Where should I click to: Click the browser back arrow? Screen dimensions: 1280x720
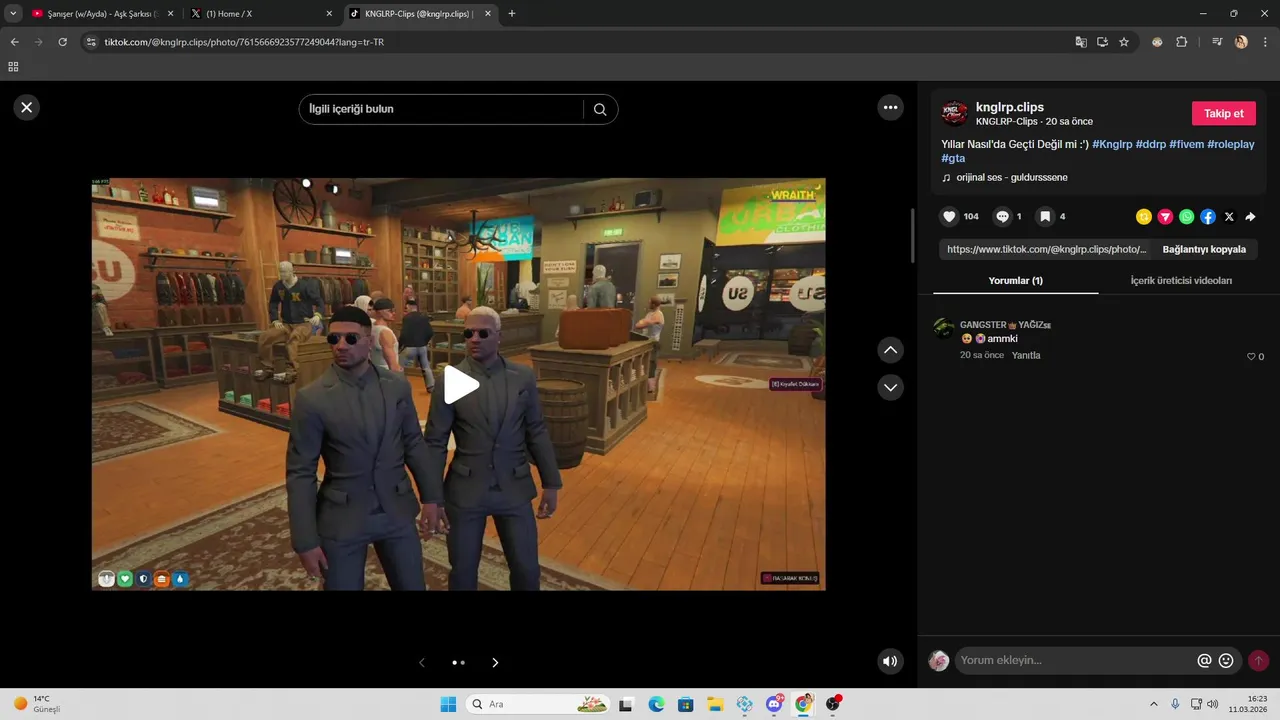pos(15,42)
